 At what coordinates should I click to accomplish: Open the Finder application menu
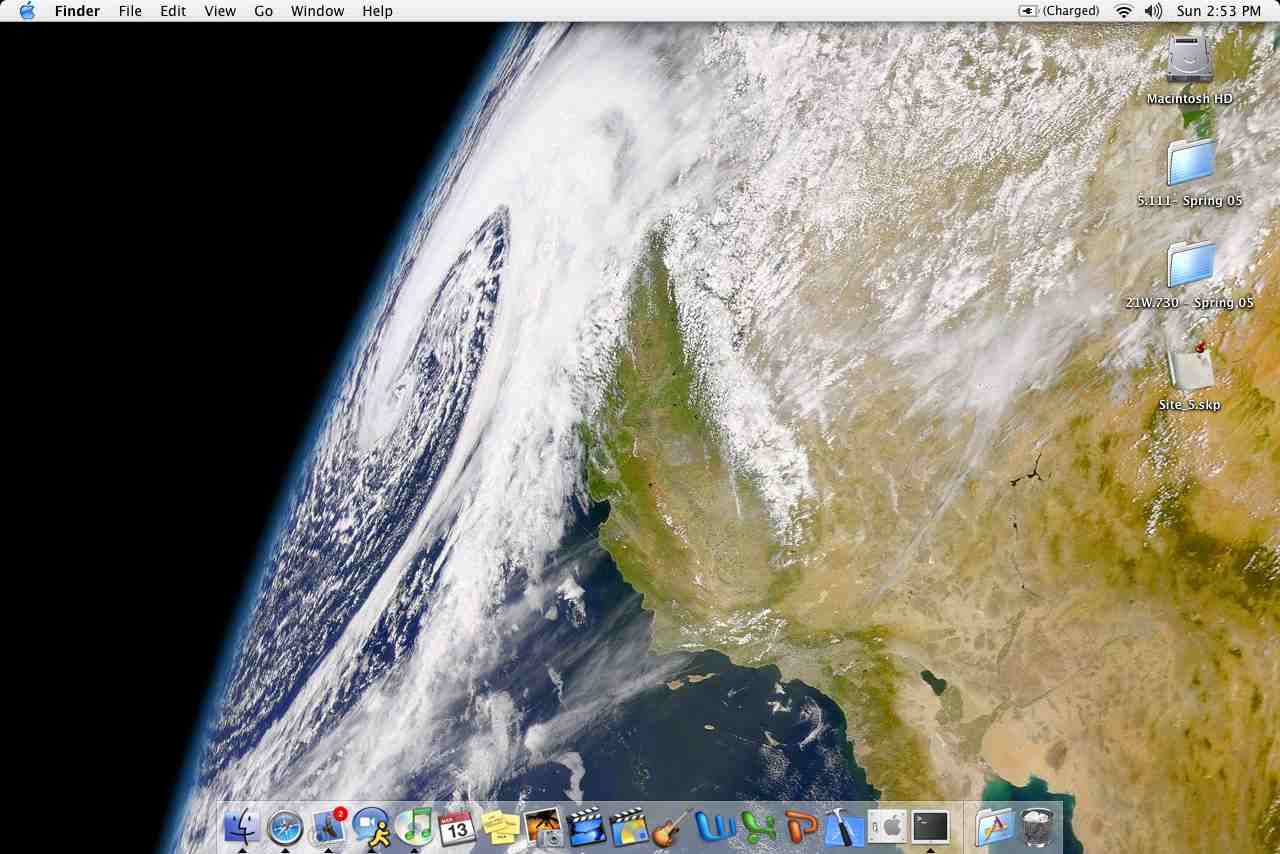click(77, 11)
